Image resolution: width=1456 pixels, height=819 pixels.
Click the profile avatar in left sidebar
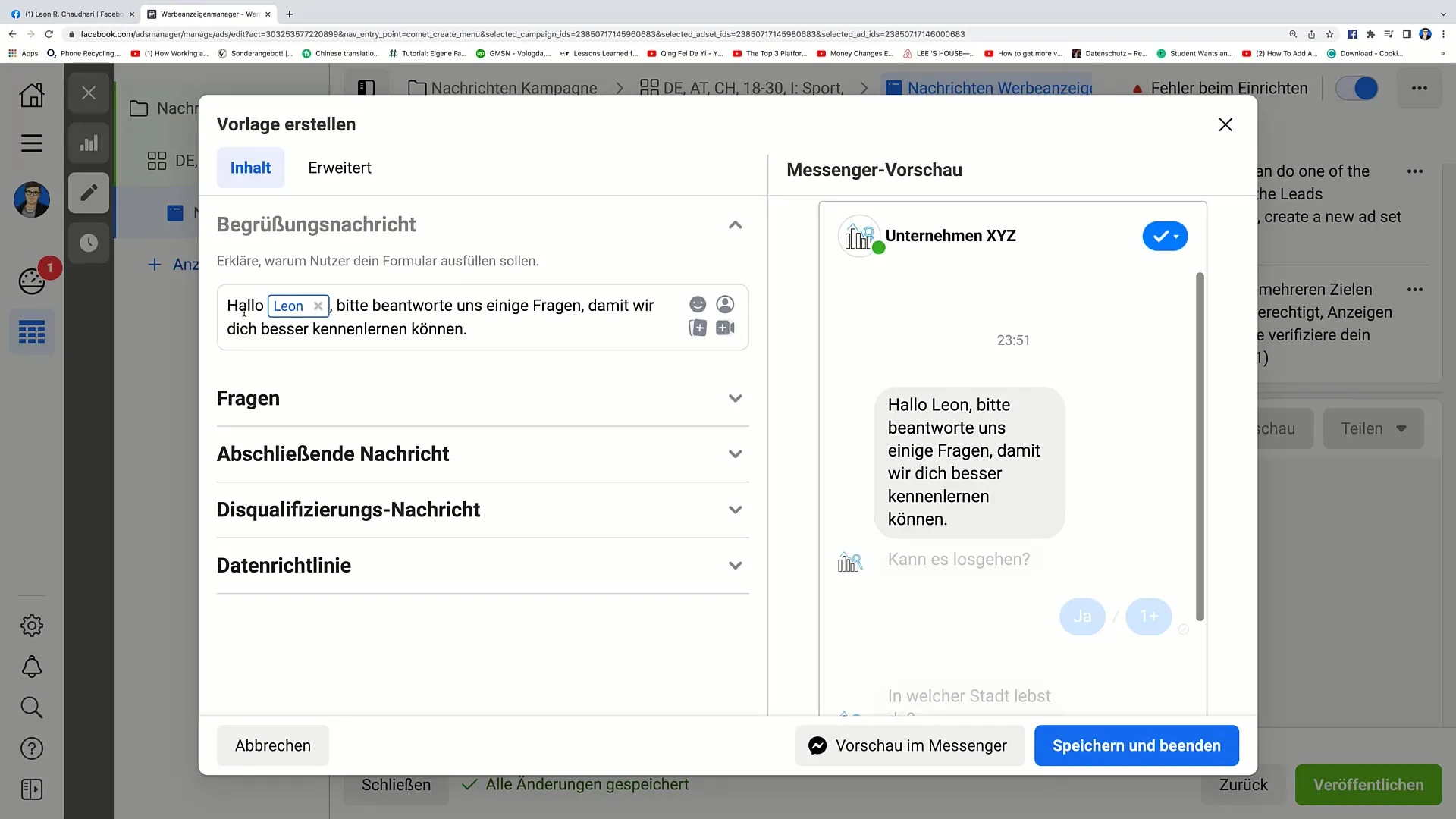pos(32,199)
